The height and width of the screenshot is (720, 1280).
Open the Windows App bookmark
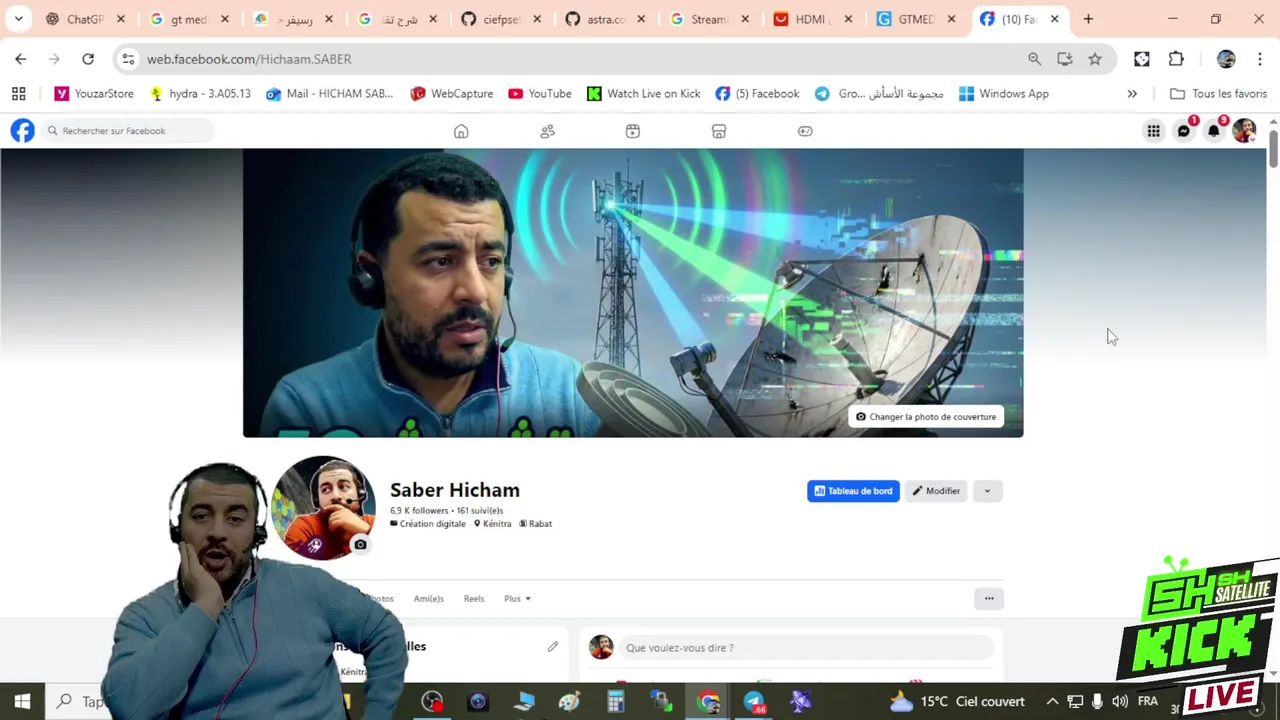[1004, 94]
